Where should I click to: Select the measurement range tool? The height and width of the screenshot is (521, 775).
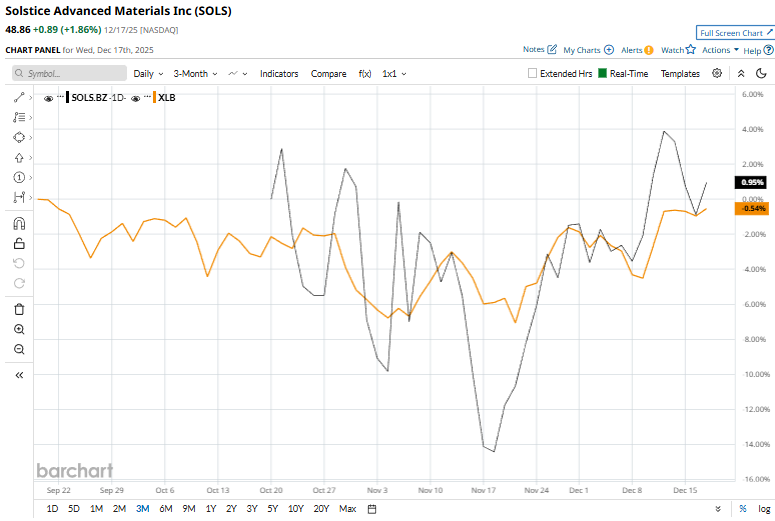point(19,197)
